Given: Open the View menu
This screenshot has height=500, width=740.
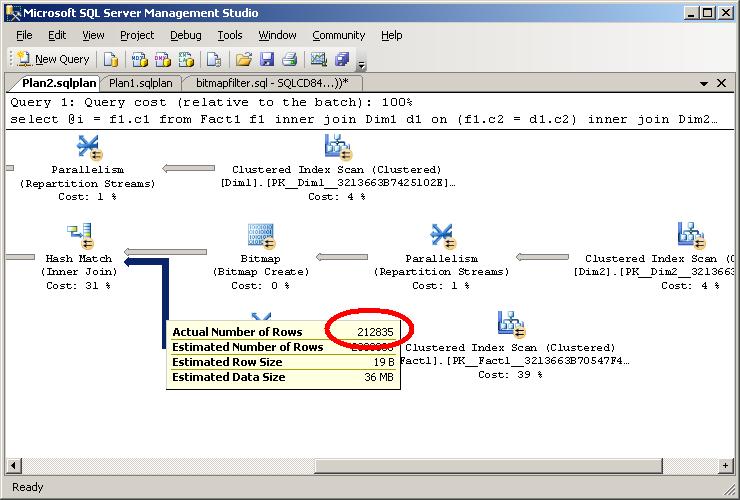Looking at the screenshot, I should tap(93, 35).
